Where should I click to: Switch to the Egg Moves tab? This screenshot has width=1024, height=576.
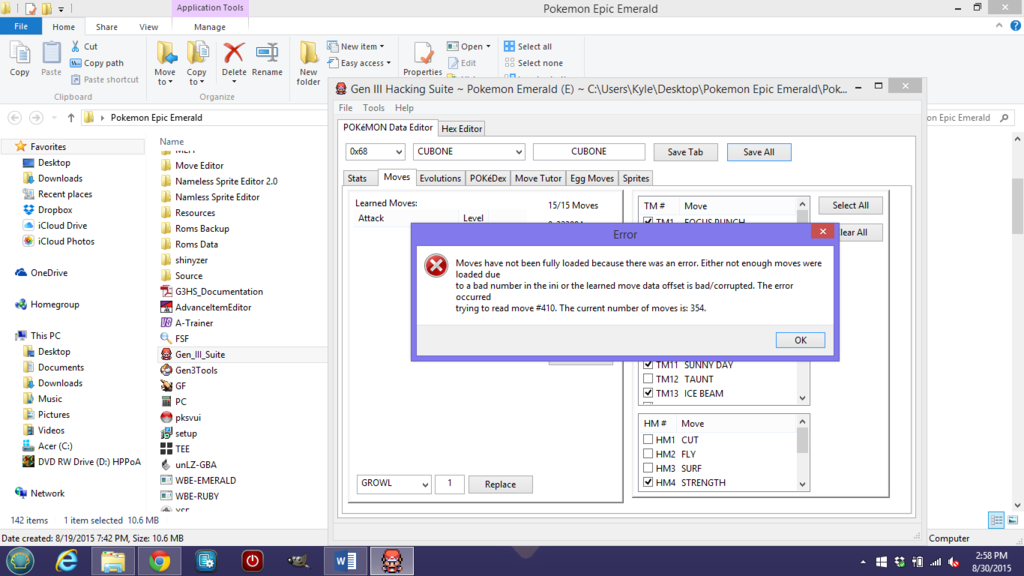[x=592, y=178]
